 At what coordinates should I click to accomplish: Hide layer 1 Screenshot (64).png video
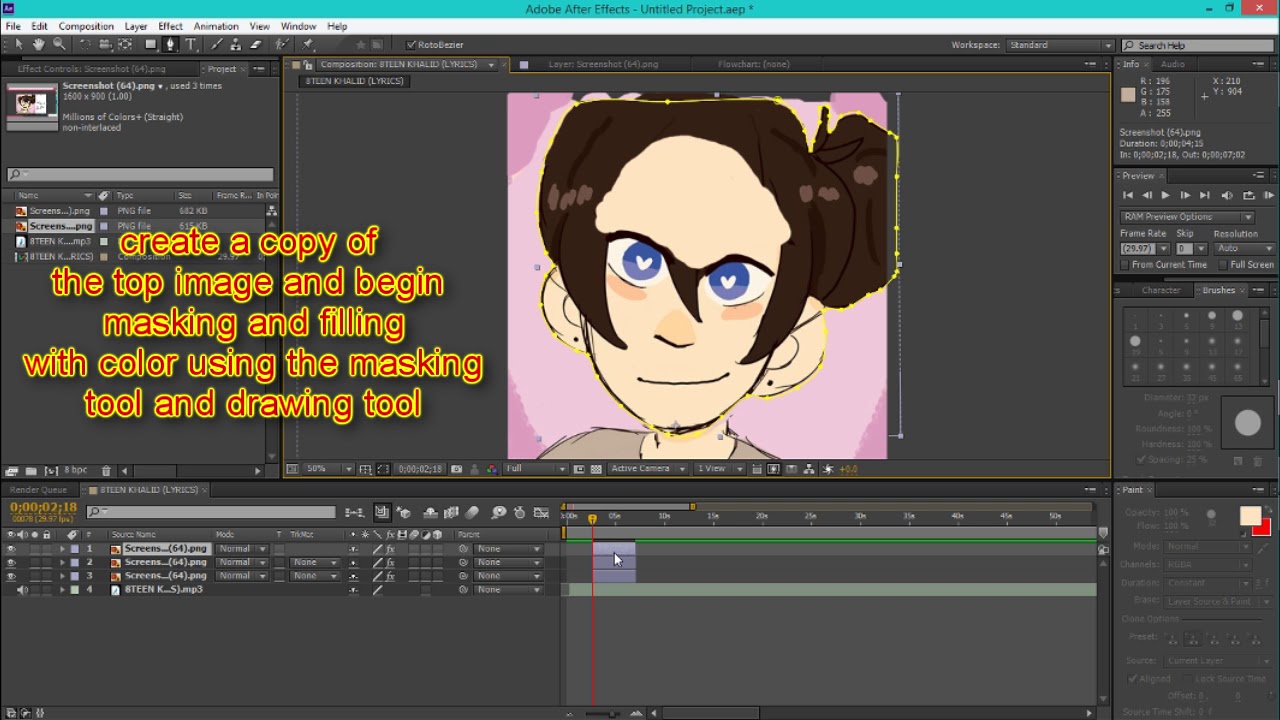(11, 549)
